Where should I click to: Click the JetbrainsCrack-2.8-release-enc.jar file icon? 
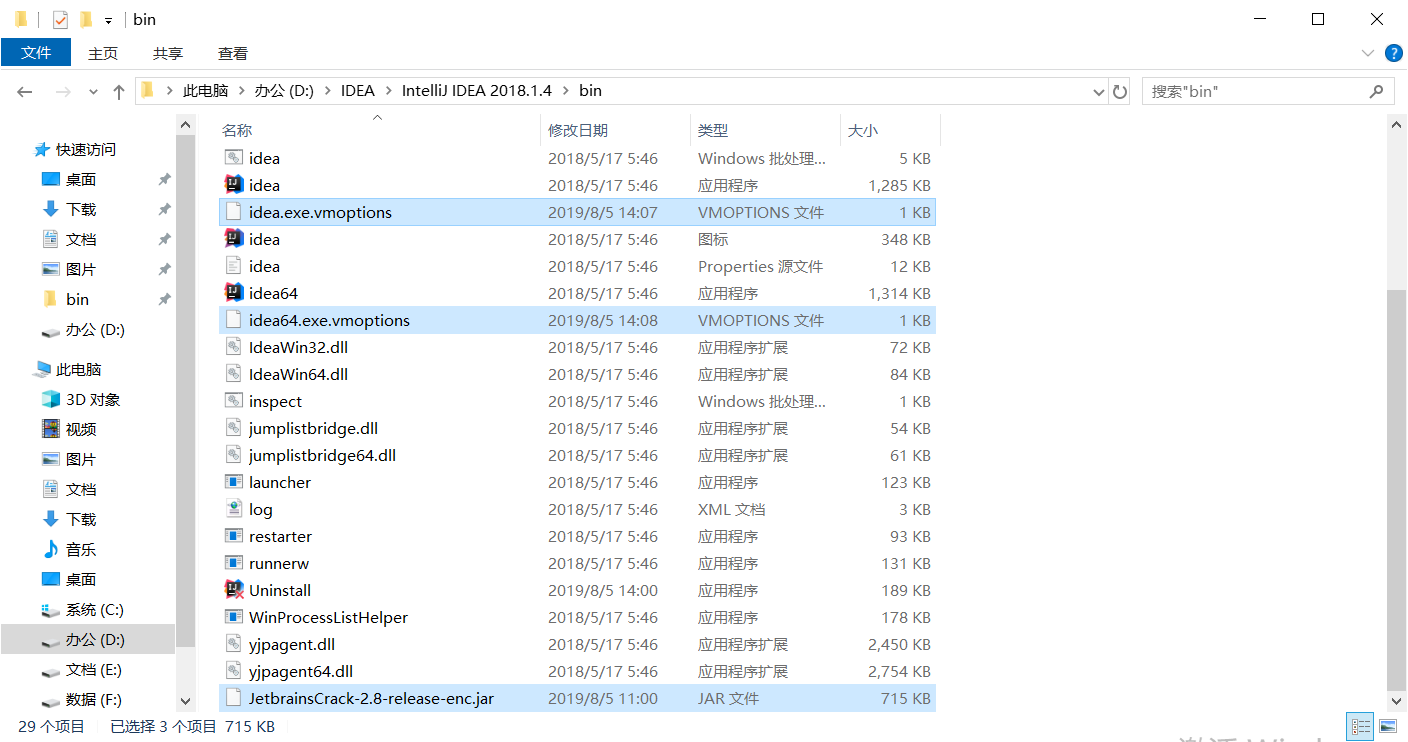point(233,698)
